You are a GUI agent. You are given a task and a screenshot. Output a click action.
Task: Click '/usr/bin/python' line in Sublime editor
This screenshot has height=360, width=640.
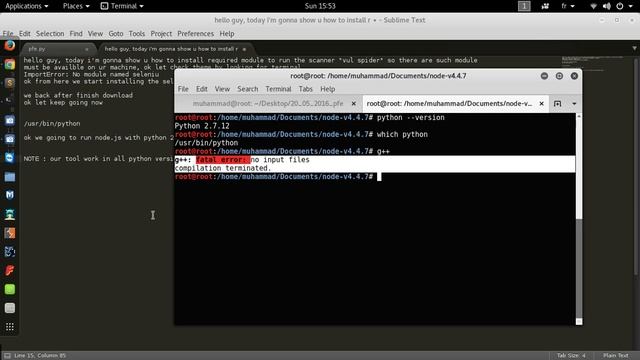click(52, 124)
